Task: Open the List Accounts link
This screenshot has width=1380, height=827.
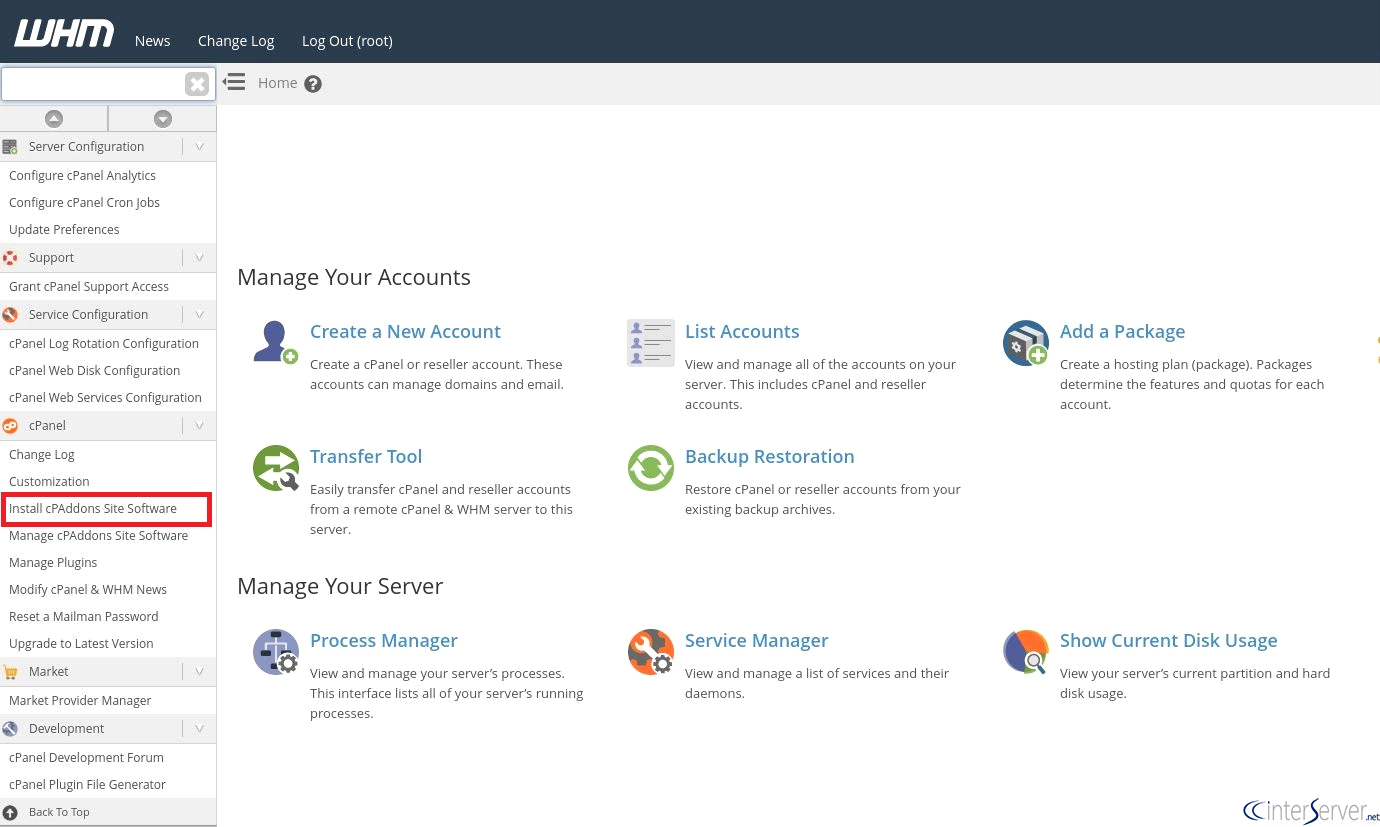Action: click(x=742, y=332)
